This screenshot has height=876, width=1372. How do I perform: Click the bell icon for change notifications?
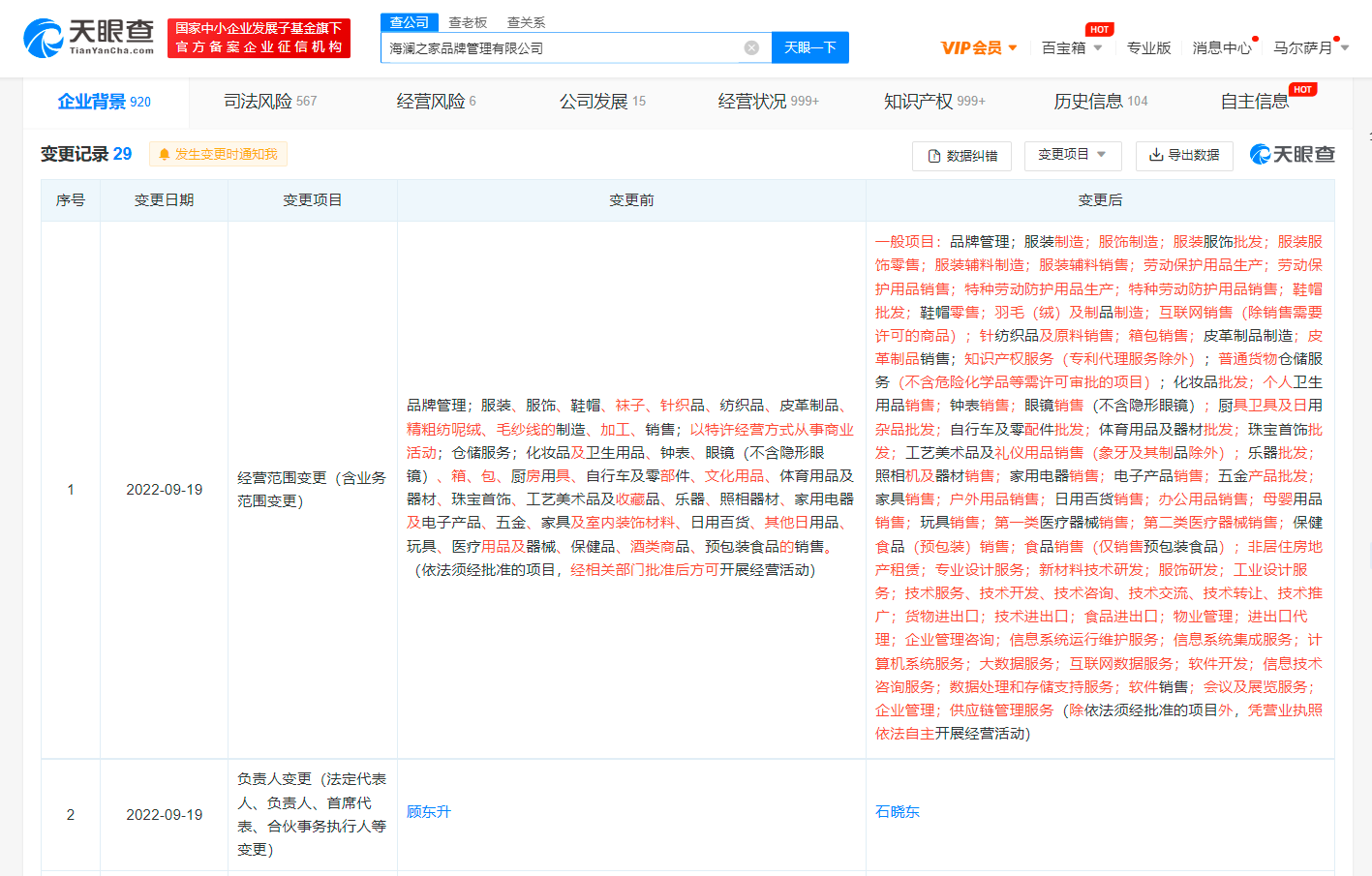164,155
